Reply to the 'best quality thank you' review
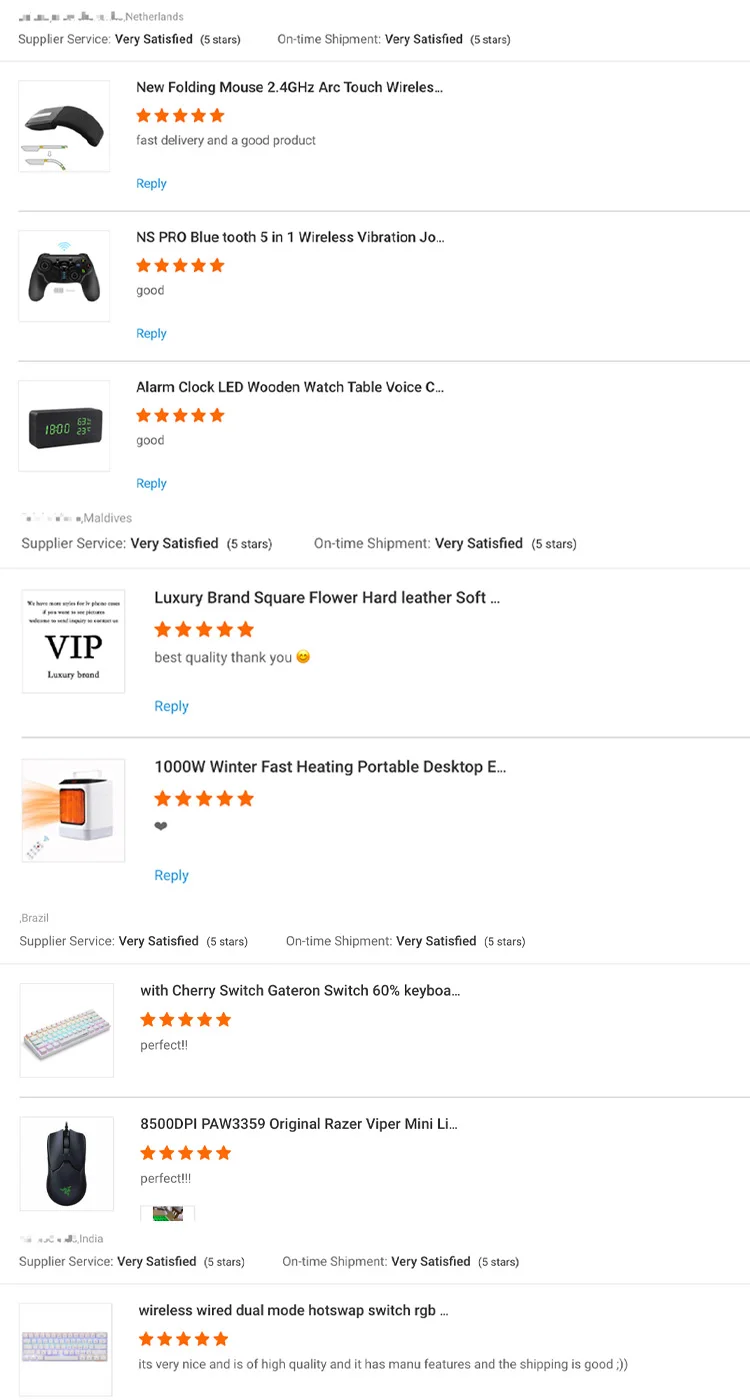 [171, 706]
